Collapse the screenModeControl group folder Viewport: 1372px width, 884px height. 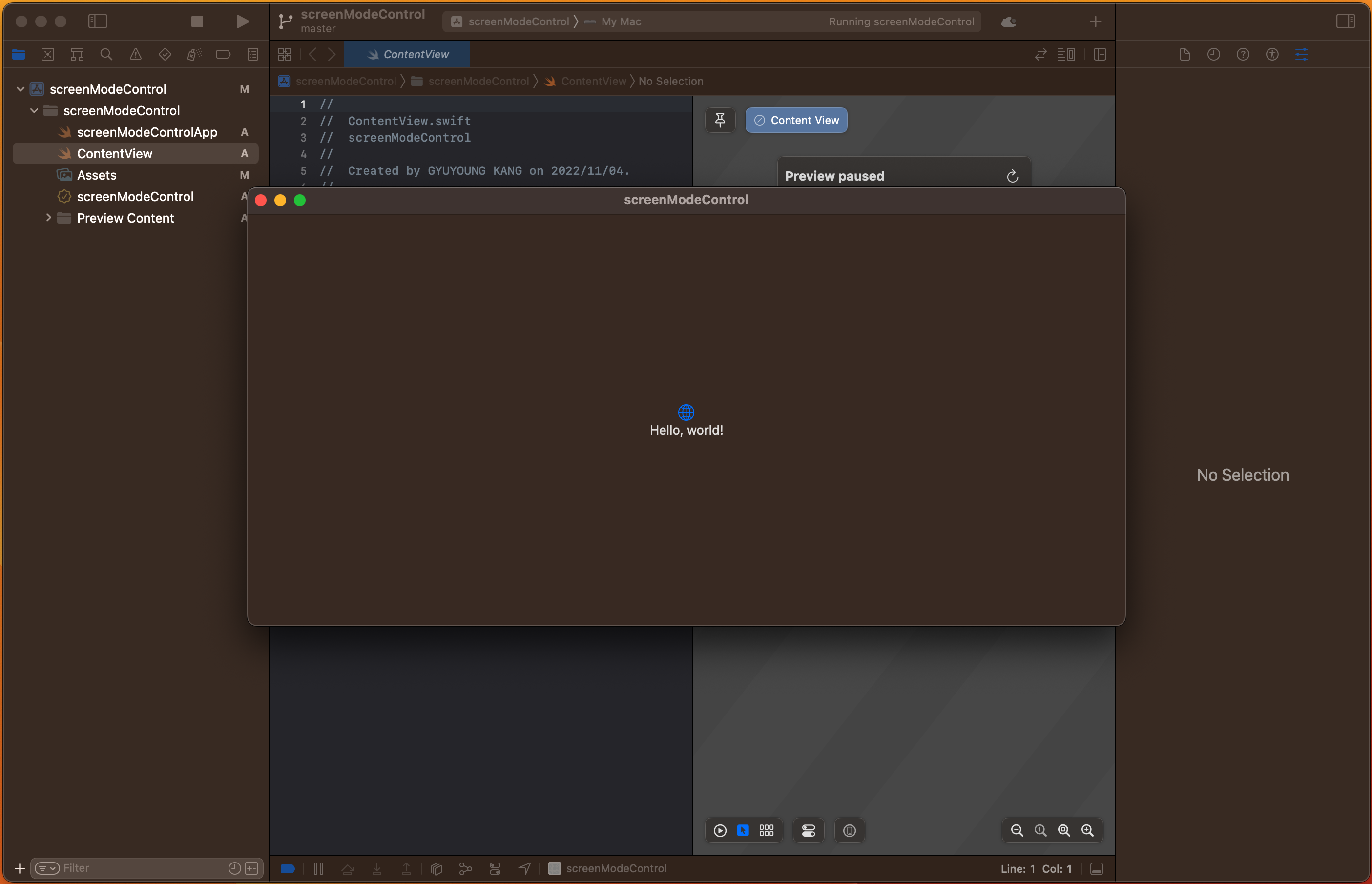[35, 111]
